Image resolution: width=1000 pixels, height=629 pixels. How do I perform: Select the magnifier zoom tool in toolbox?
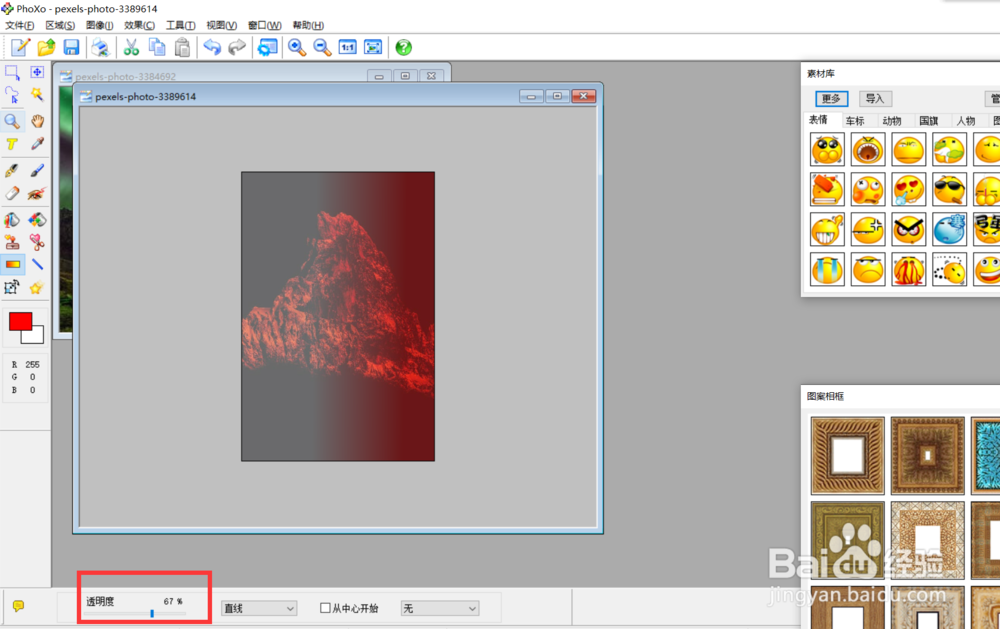[x=12, y=121]
